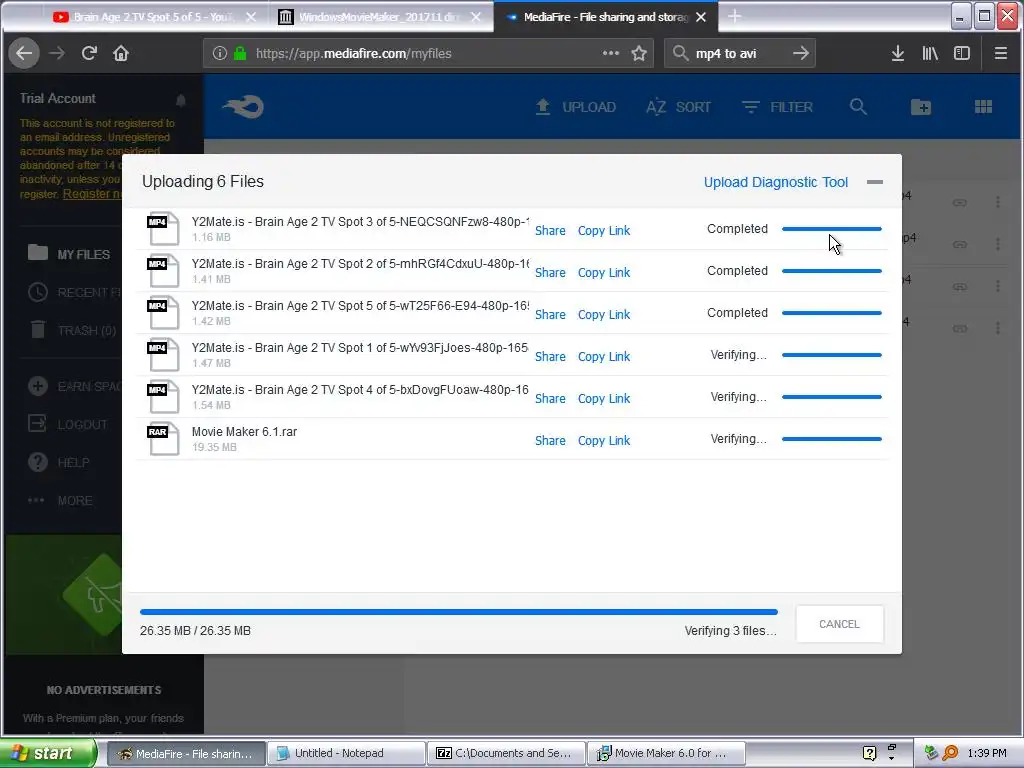The height and width of the screenshot is (768, 1024).
Task: Copy Link for TV Spot 2 file
Action: 603,272
